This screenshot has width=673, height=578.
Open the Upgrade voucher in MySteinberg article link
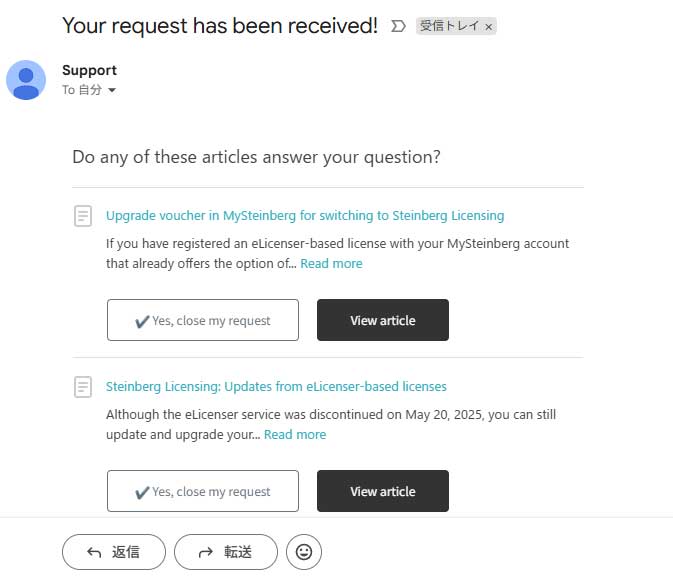pyautogui.click(x=305, y=215)
